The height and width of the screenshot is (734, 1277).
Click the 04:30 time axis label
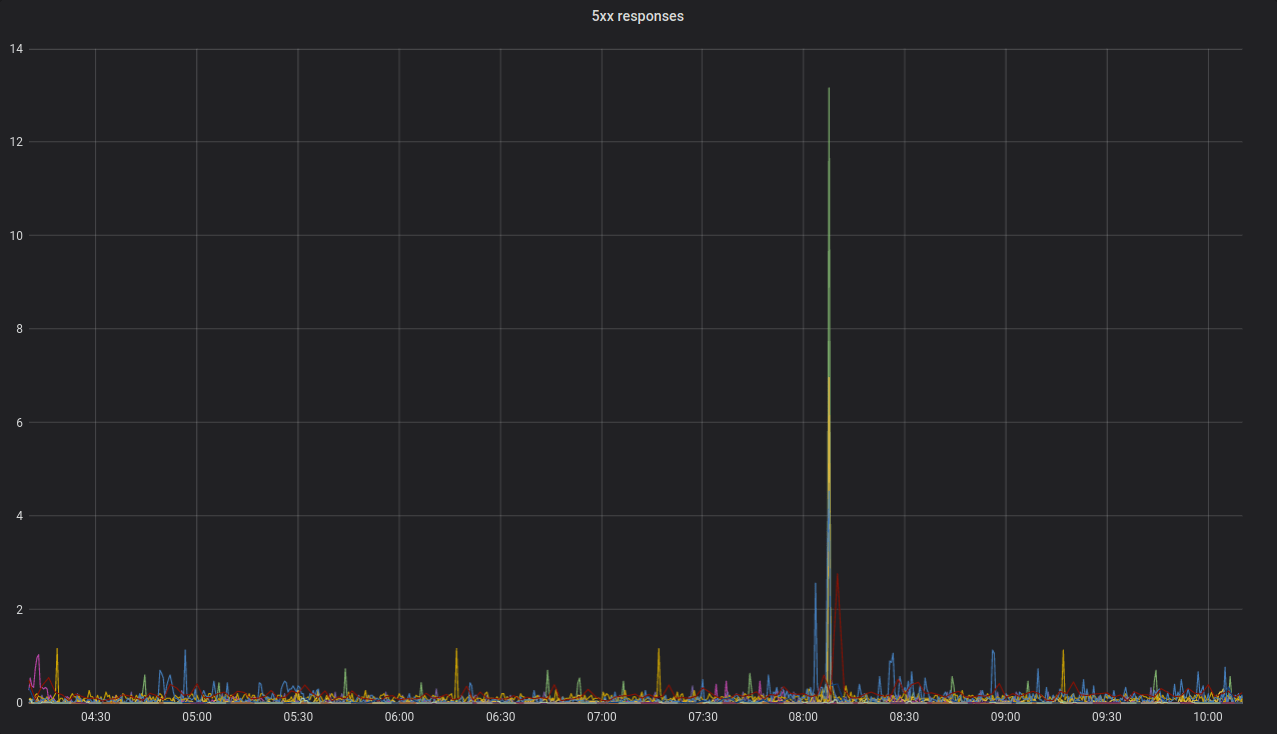(x=95, y=716)
